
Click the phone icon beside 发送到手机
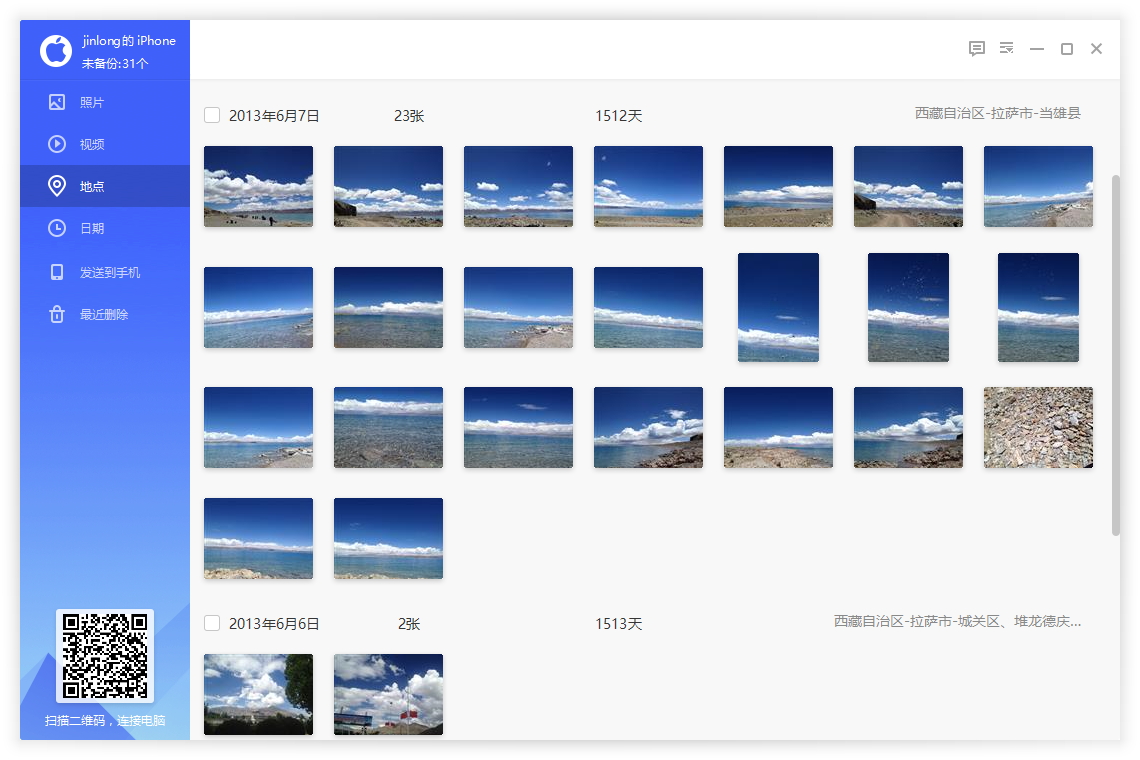coord(57,272)
